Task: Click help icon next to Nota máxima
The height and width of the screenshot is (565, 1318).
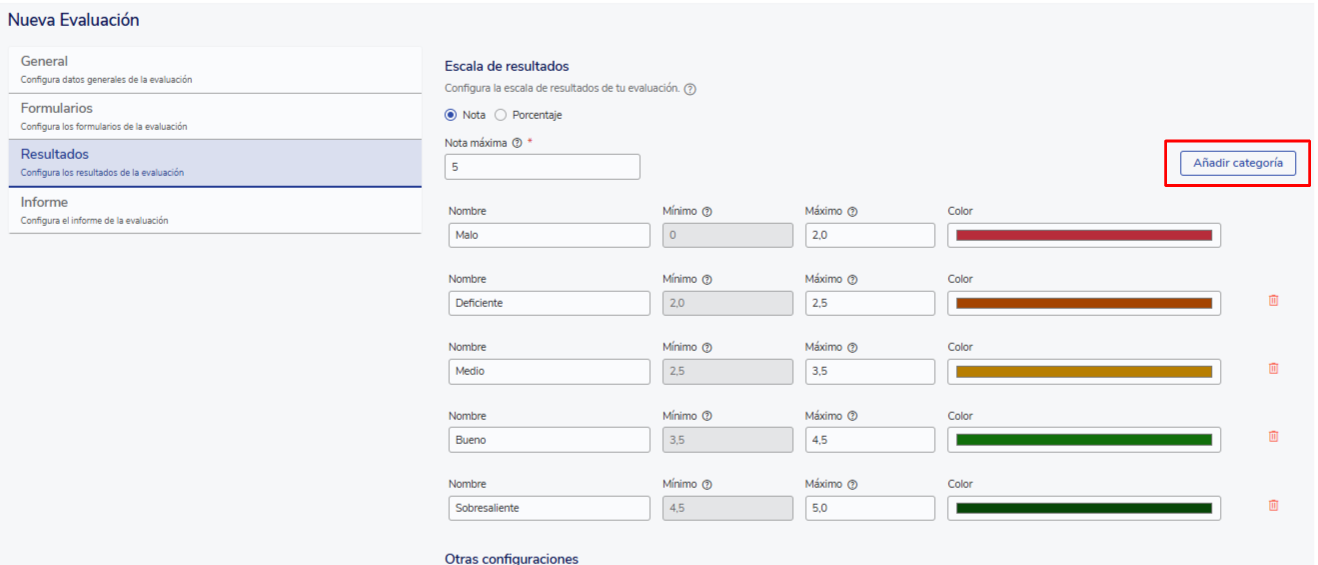Action: point(517,143)
